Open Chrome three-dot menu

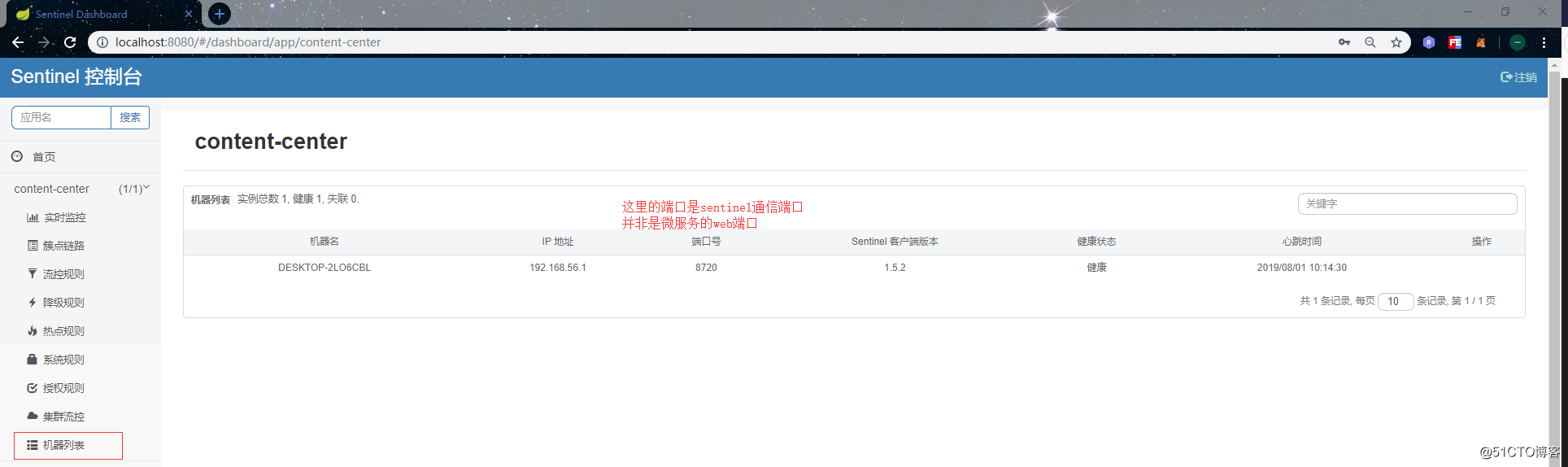pos(1544,42)
